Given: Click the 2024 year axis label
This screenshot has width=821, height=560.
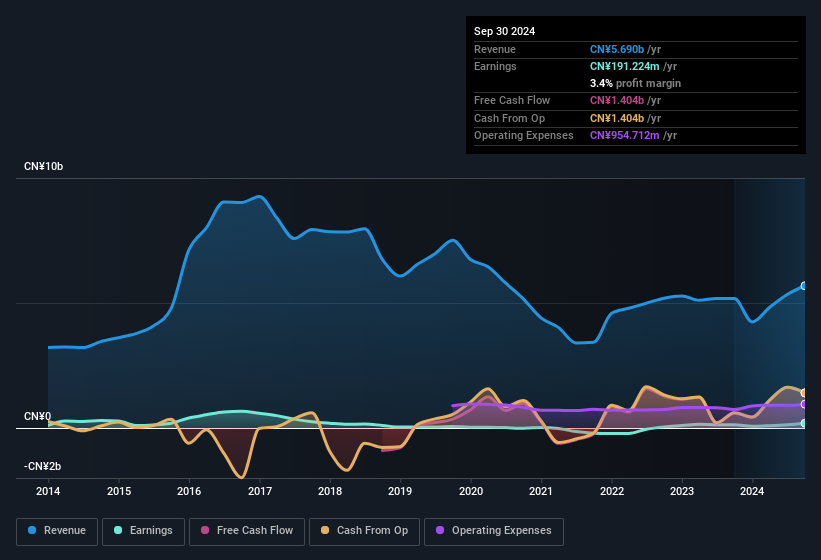Looking at the screenshot, I should [752, 491].
